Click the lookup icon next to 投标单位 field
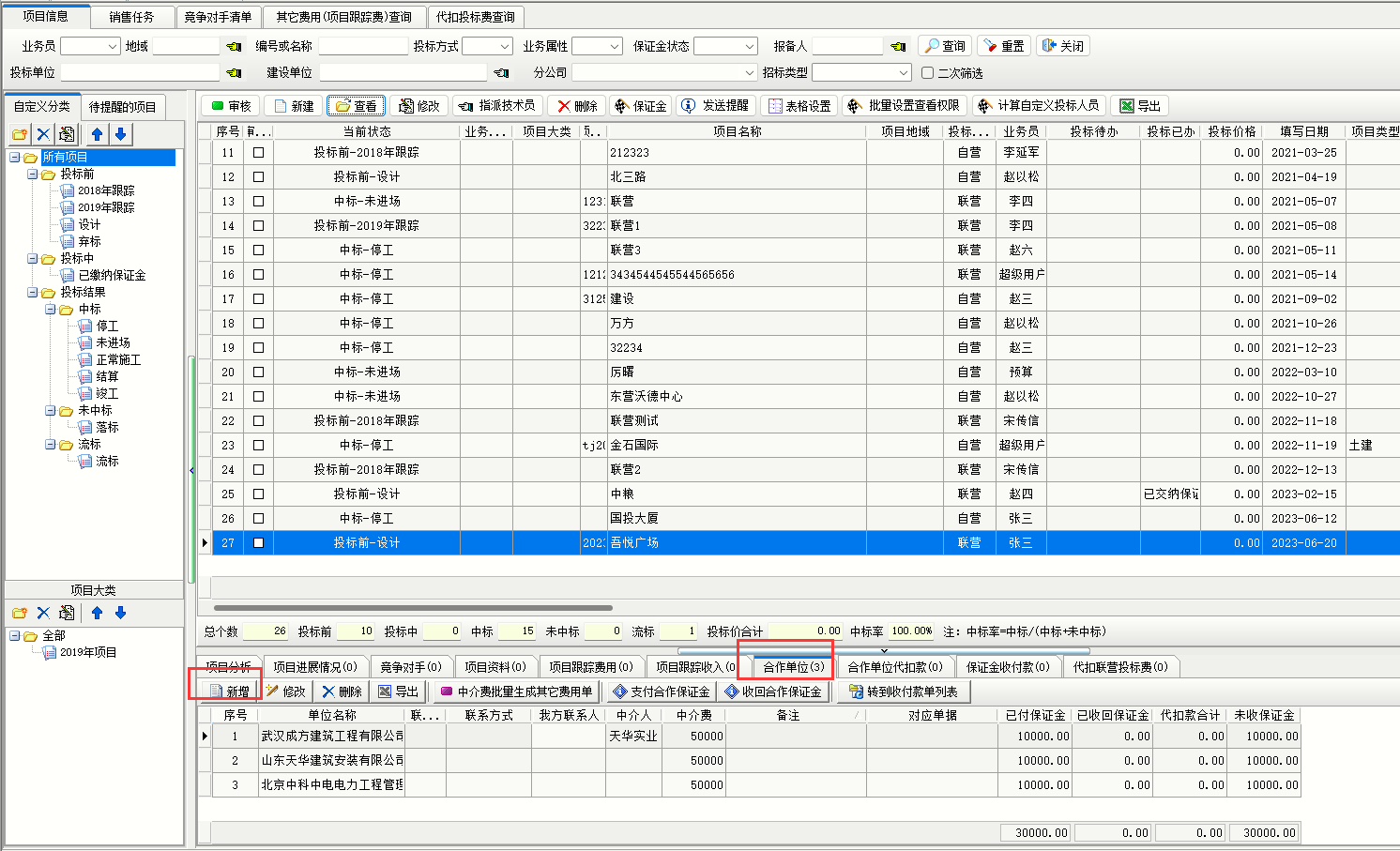Viewport: 1400px width, 851px height. click(234, 72)
